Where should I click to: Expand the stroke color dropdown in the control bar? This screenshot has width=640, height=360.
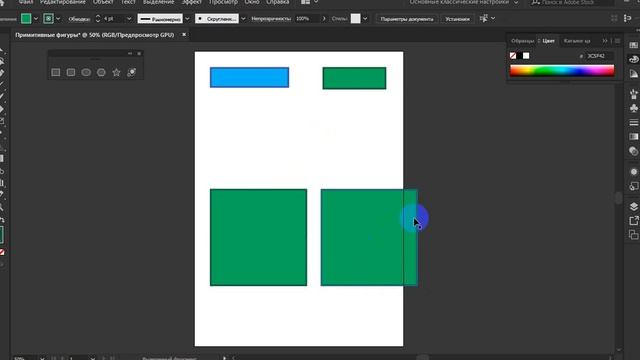(x=58, y=19)
